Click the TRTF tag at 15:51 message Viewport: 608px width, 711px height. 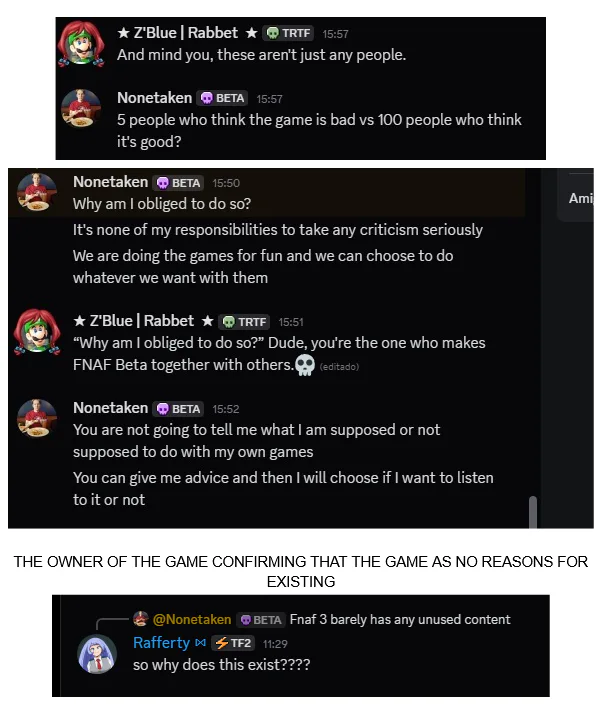(x=244, y=322)
